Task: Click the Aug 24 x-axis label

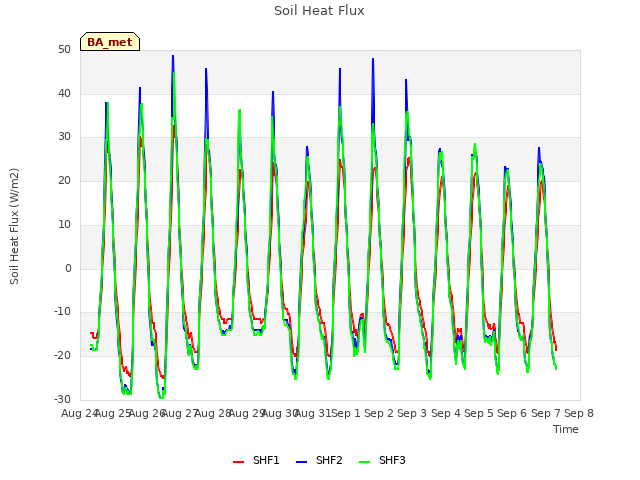Action: (80, 413)
